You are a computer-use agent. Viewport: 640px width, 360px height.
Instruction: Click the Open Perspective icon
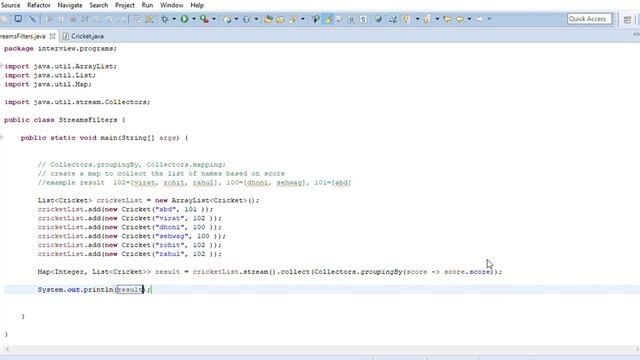click(x=627, y=20)
